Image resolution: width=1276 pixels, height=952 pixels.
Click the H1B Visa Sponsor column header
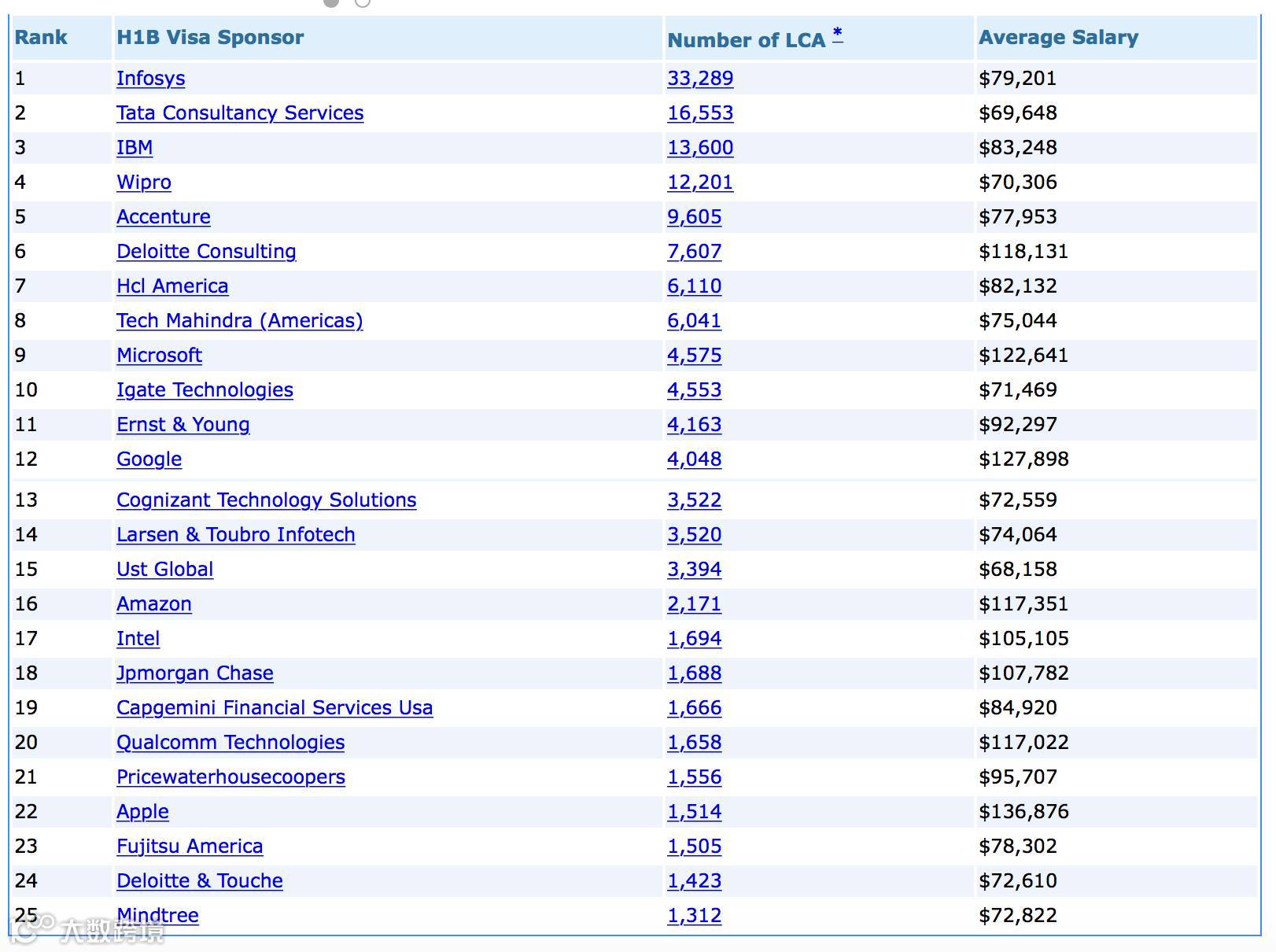[210, 38]
